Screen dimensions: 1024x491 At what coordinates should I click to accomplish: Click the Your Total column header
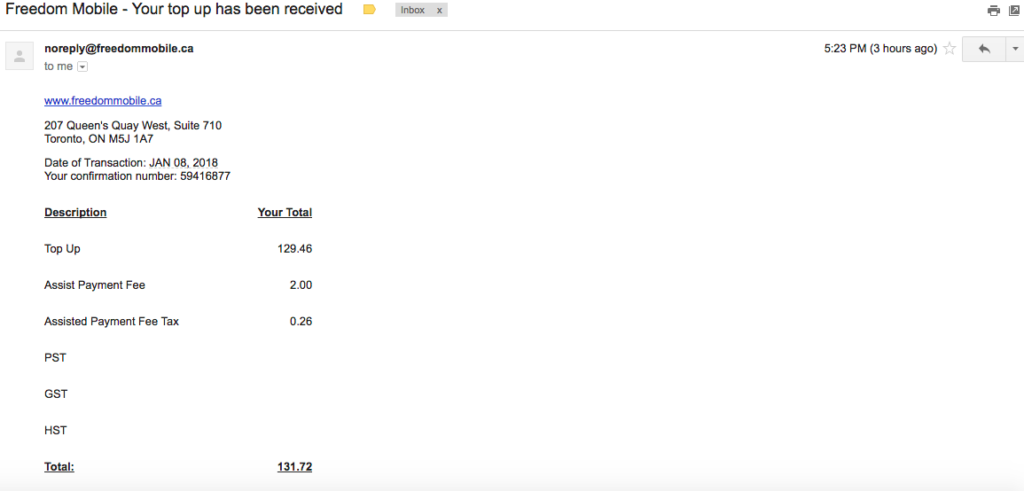(x=285, y=212)
